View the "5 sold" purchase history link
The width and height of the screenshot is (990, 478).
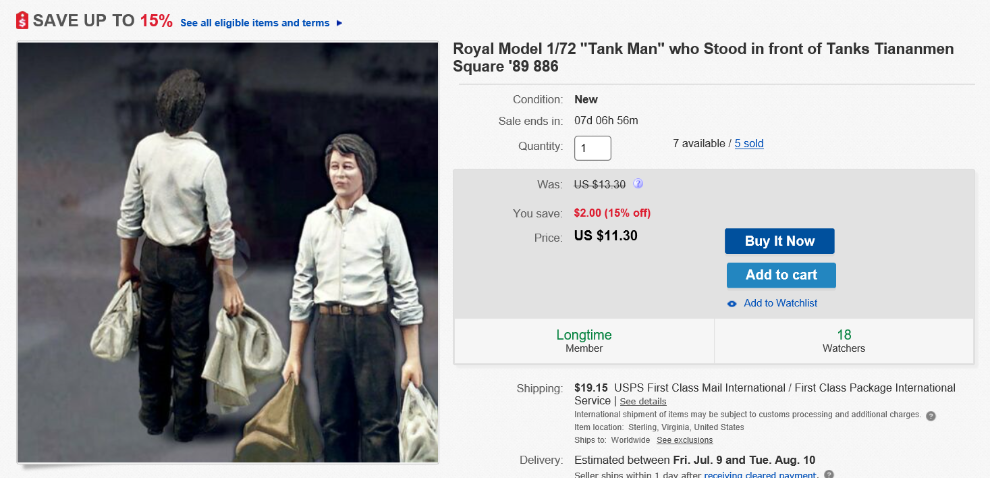749,144
